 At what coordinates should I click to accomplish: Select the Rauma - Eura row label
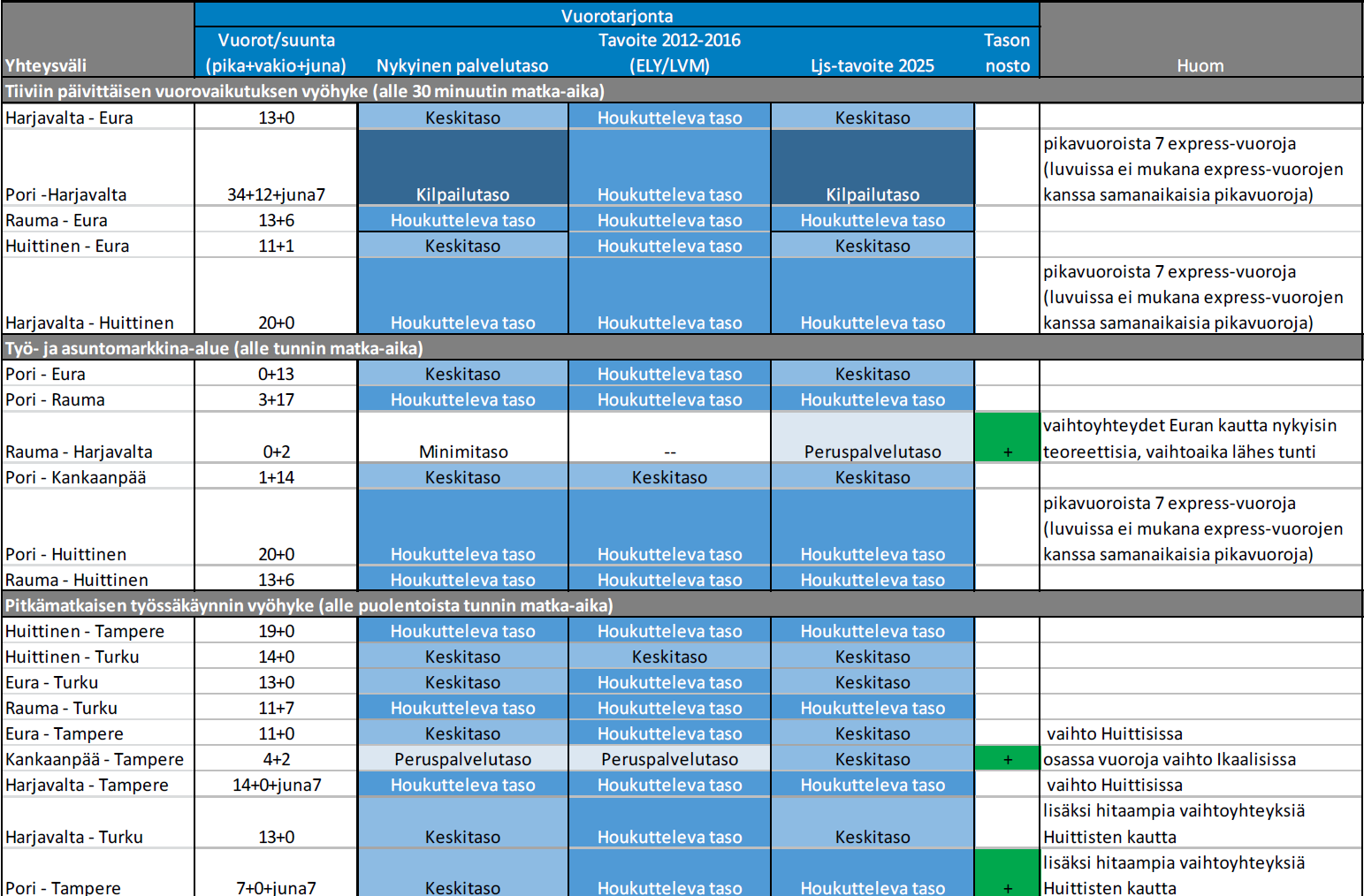[57, 220]
